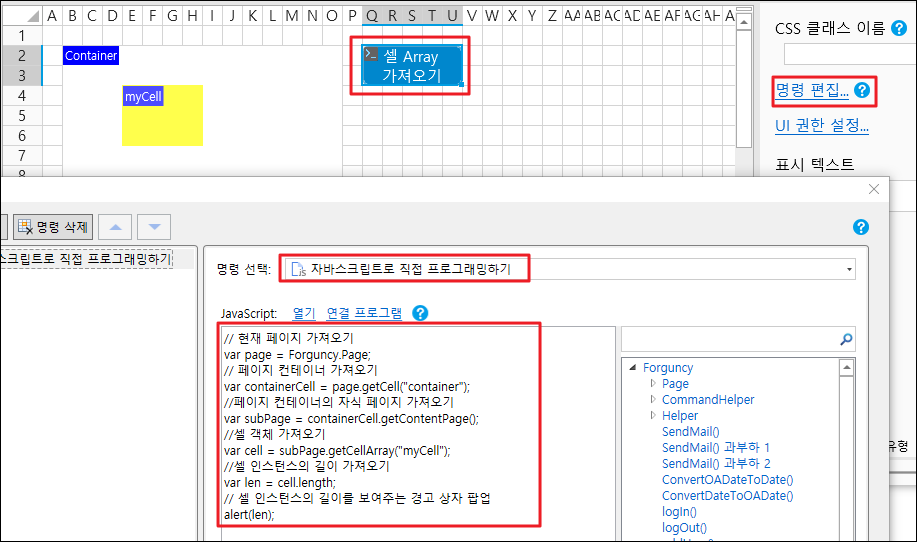Expand the CommandHelper tree node
The height and width of the screenshot is (542, 917).
click(x=653, y=400)
